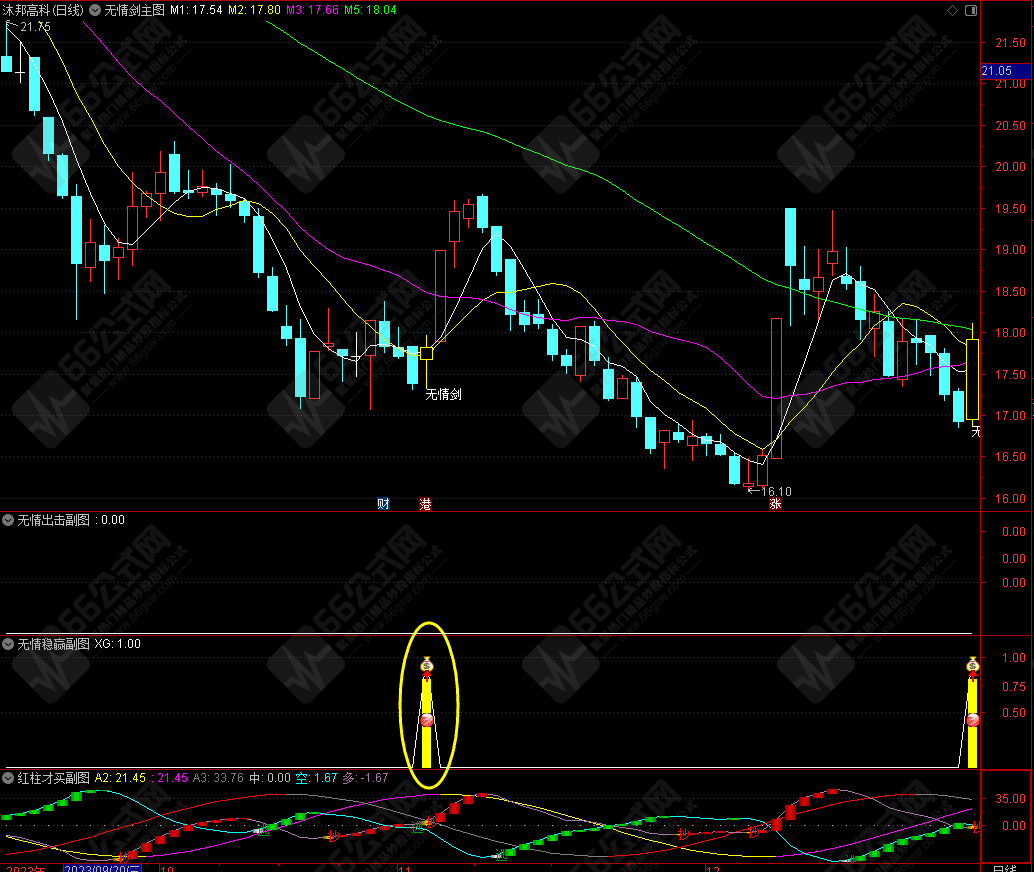The height and width of the screenshot is (872, 1034).
Task: Expand the 无情出击副图 indicator menu arrow
Action: coord(9,520)
